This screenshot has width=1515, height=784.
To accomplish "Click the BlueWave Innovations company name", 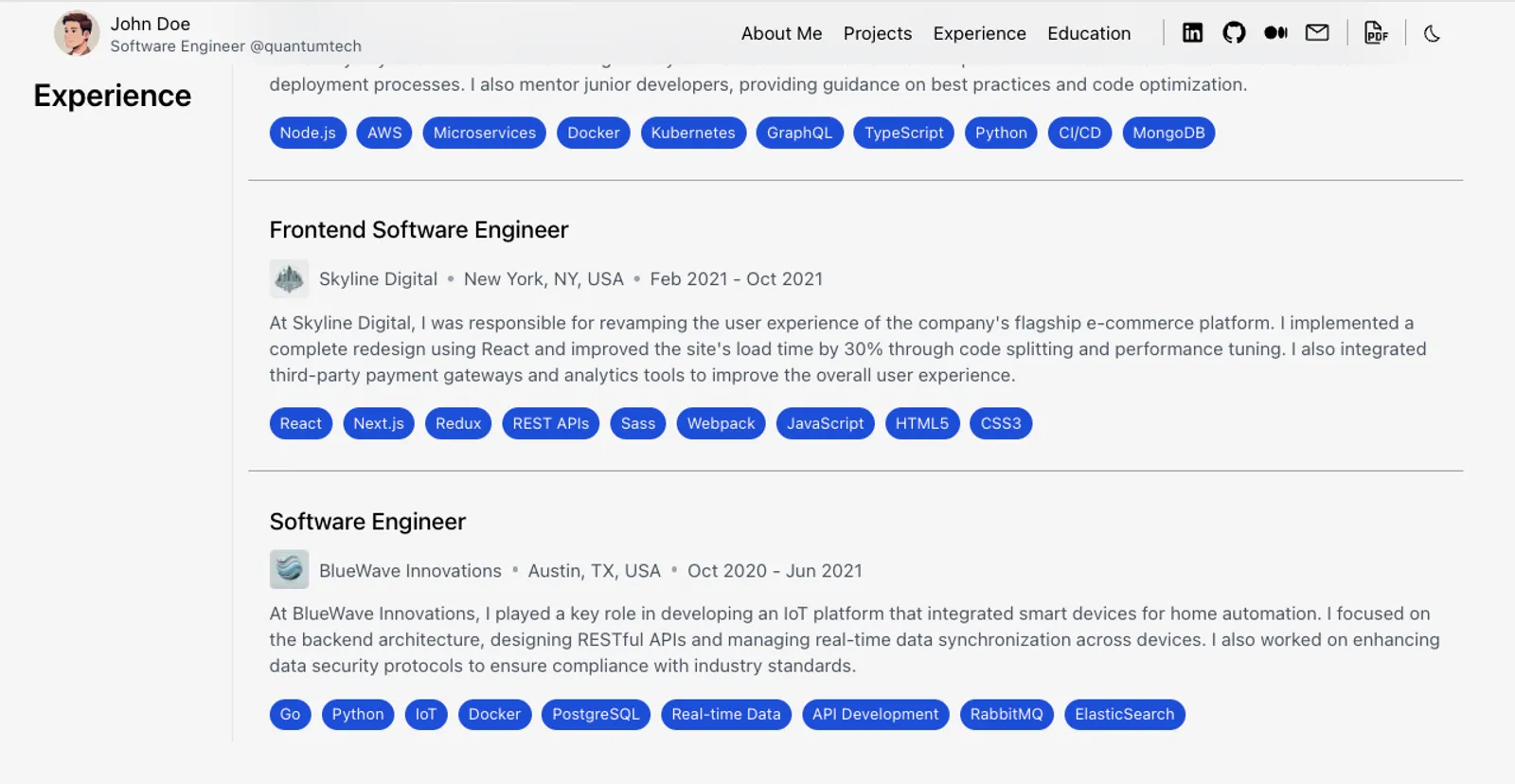I will point(410,571).
